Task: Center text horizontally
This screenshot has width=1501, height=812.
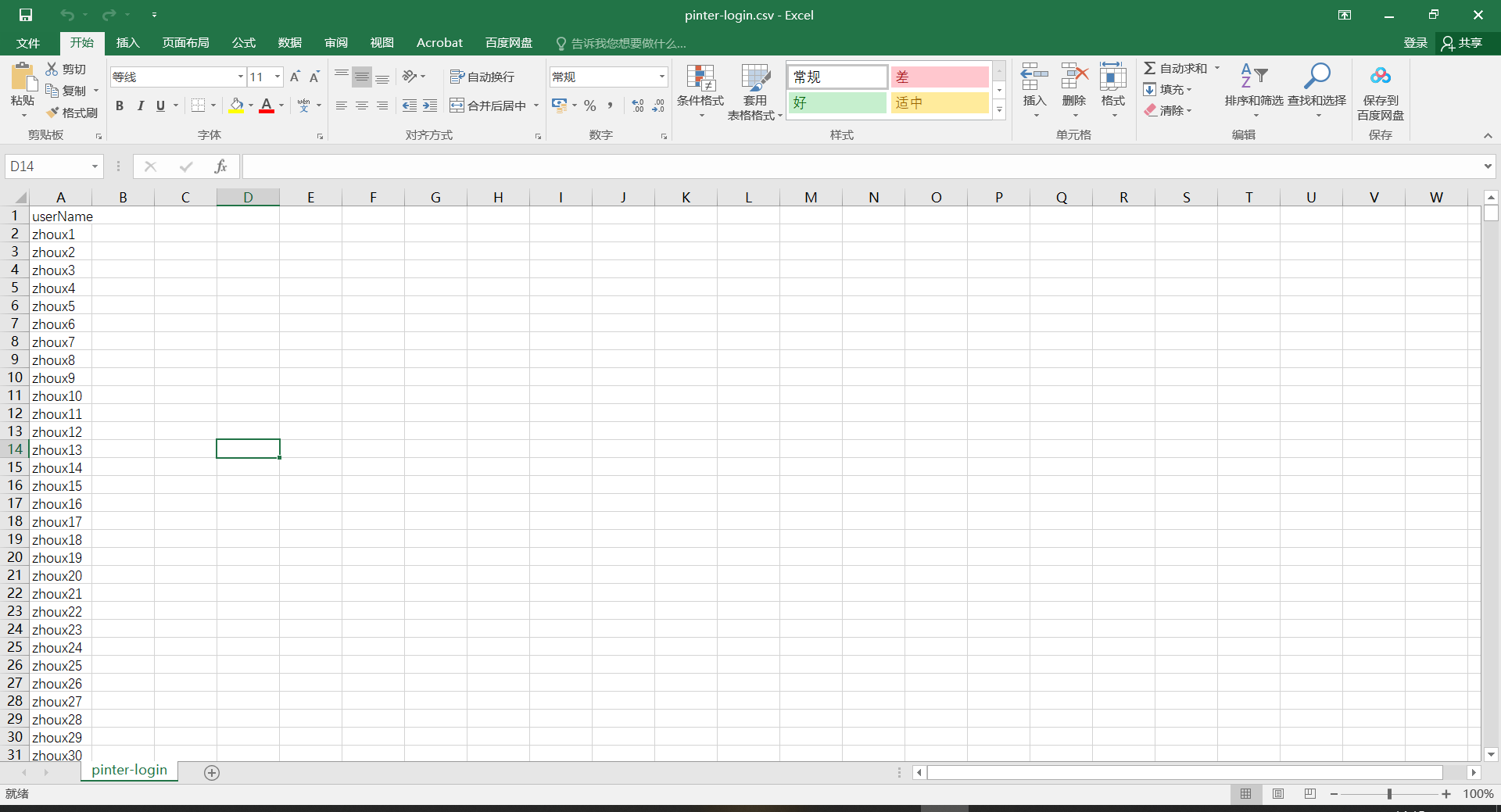Action: pyautogui.click(x=362, y=106)
